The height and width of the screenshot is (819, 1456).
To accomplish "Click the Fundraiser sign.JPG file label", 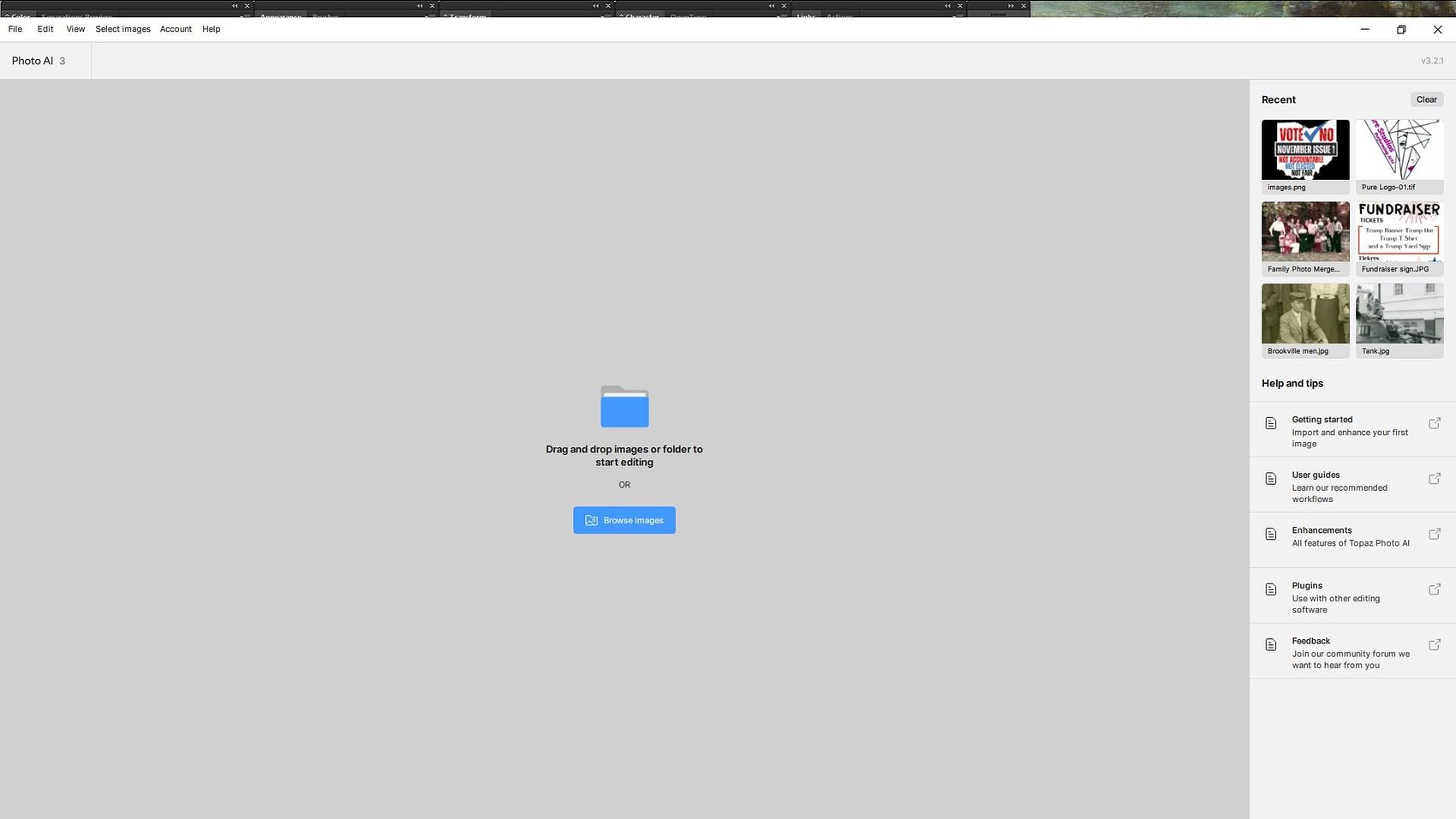I will click(x=1395, y=269).
